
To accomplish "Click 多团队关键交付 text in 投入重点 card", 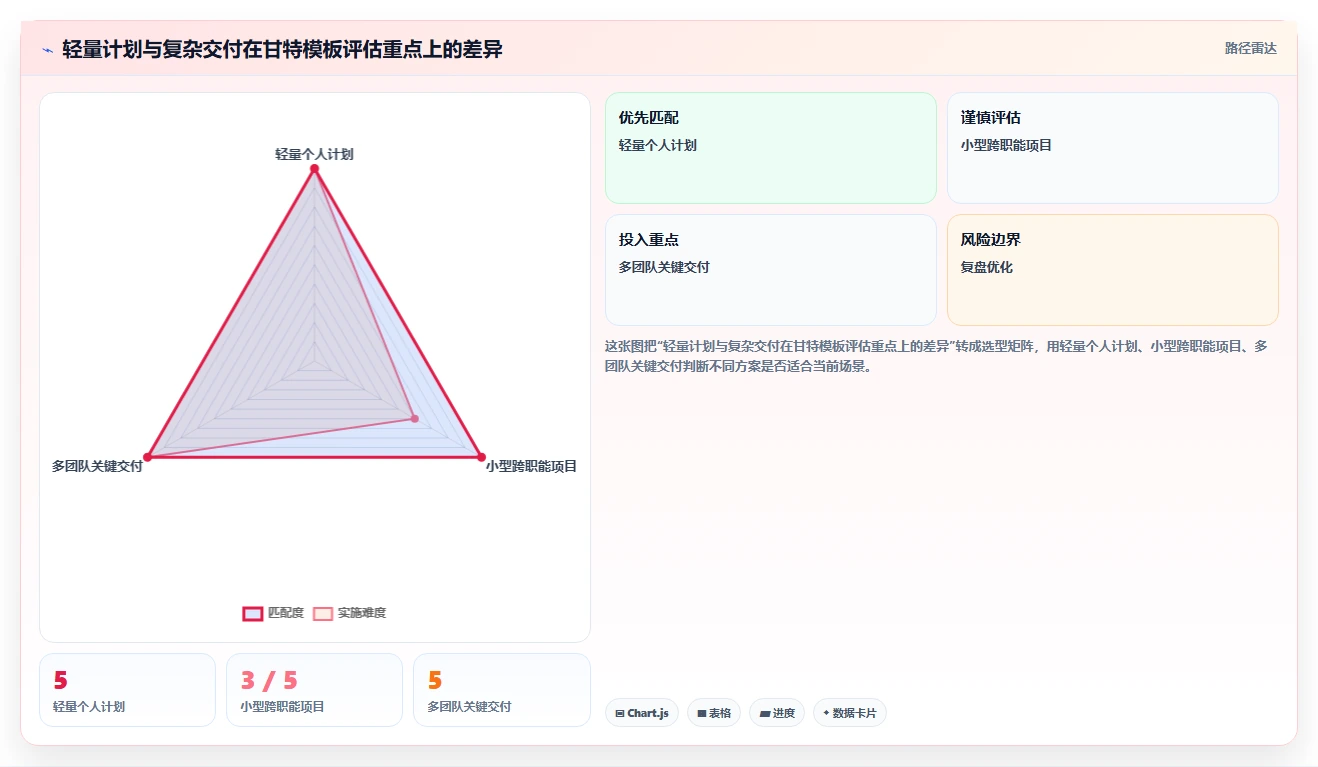I will 664,267.
